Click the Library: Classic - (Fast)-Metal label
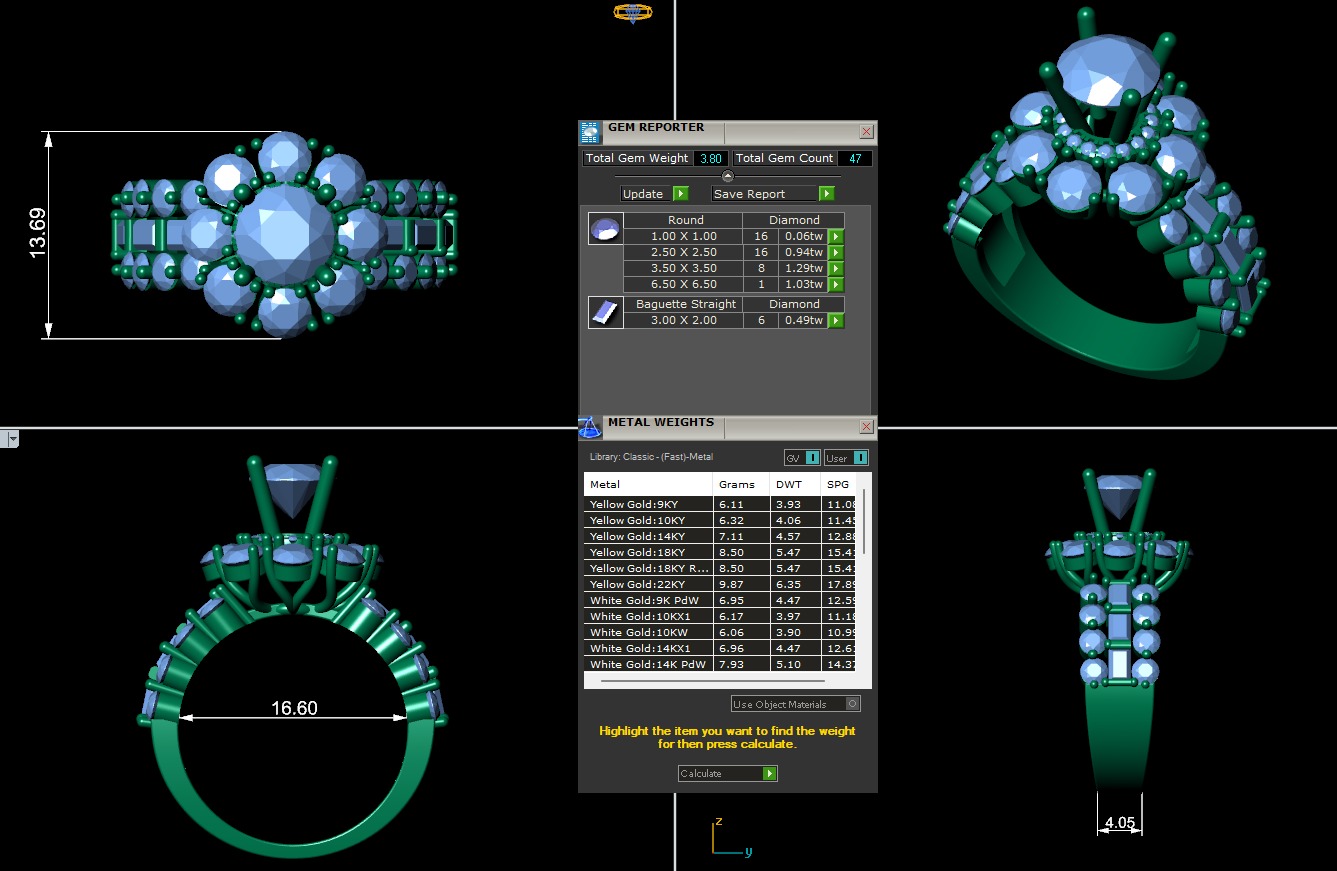This screenshot has height=871, width=1337. click(x=651, y=457)
